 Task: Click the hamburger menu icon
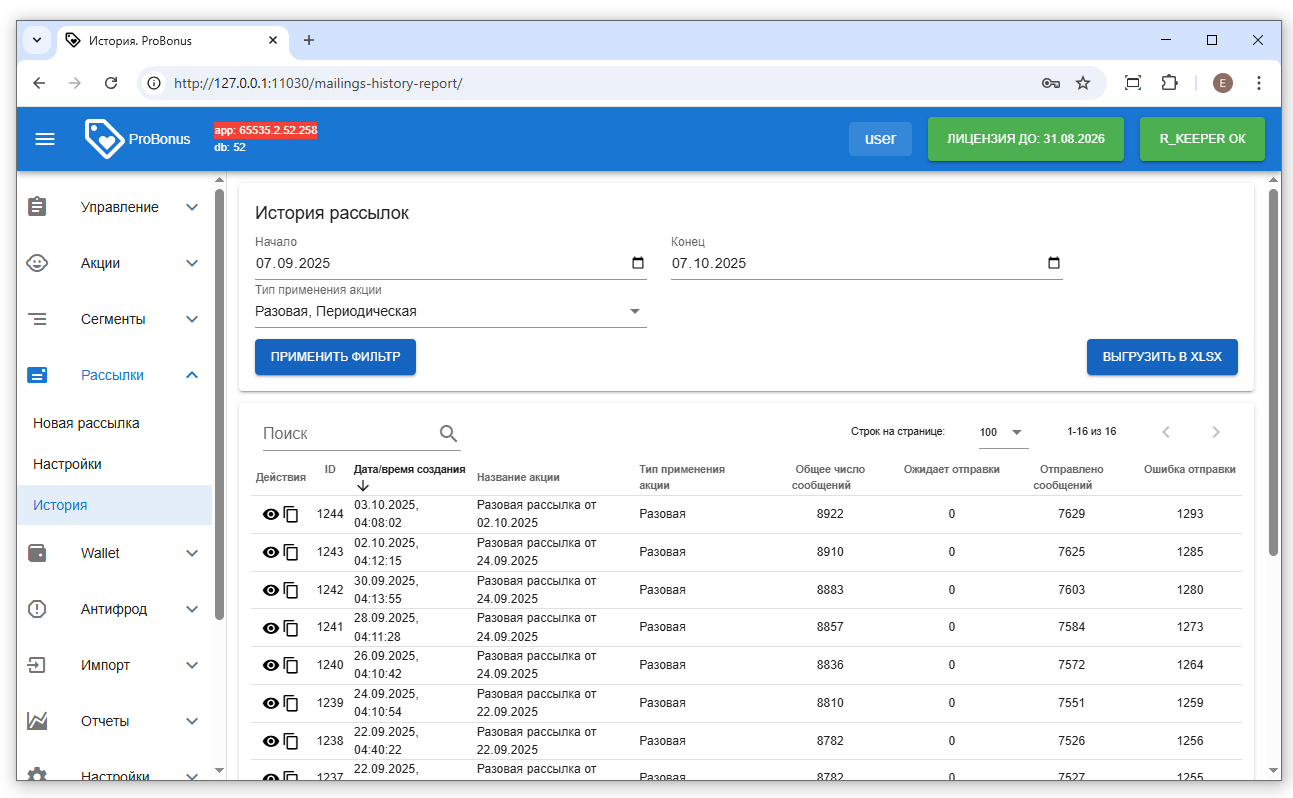tap(45, 139)
